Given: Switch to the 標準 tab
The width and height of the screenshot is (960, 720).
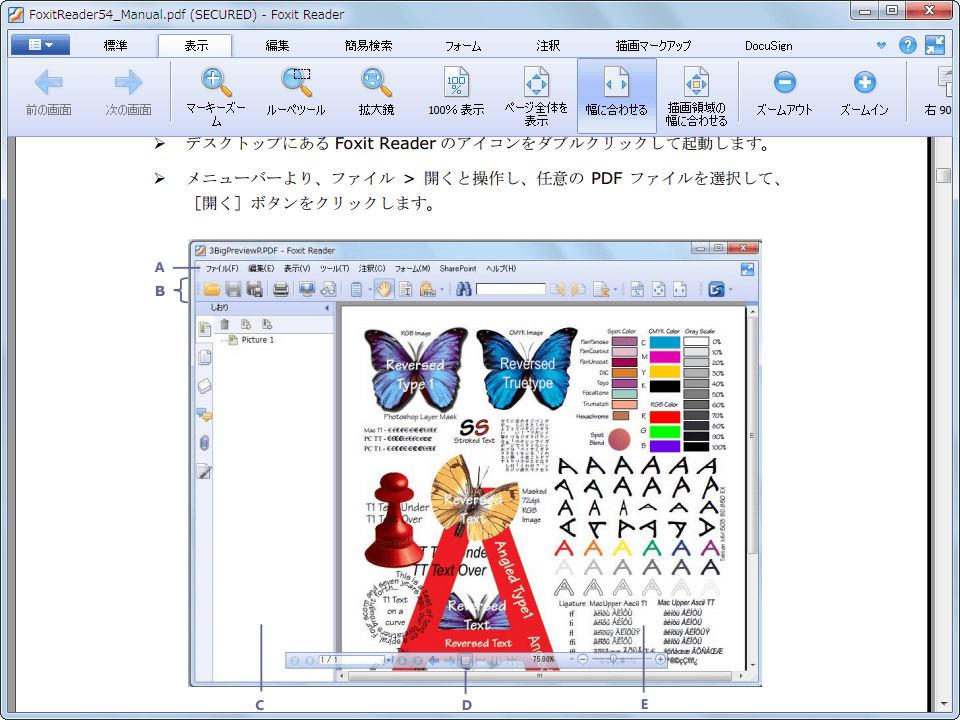Looking at the screenshot, I should pyautogui.click(x=115, y=45).
